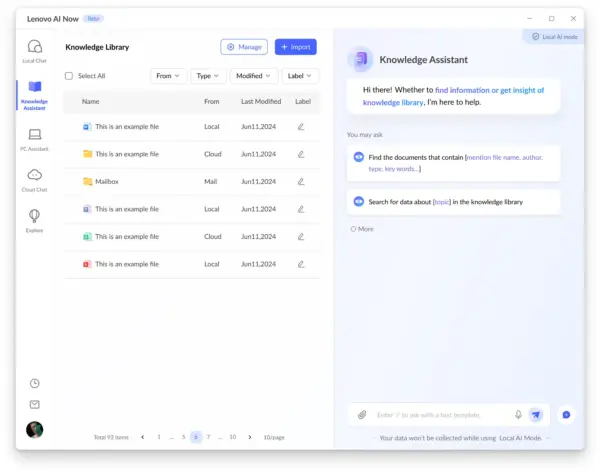Click the Import button
The image size is (600, 473).
[296, 47]
